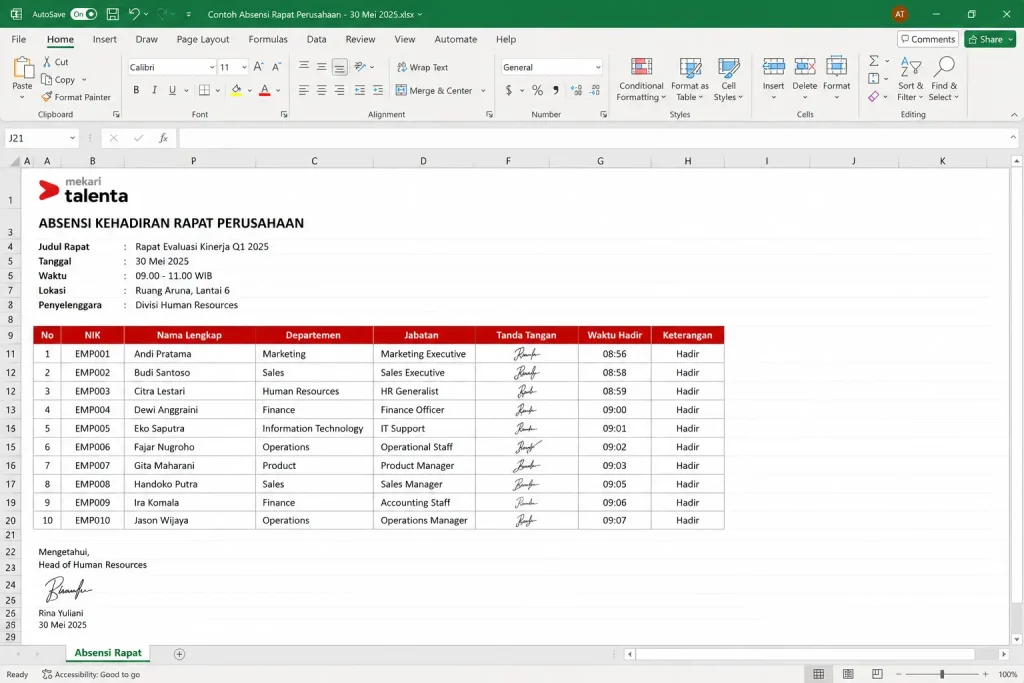
Task: Switch to the Insert tab
Action: 104,39
